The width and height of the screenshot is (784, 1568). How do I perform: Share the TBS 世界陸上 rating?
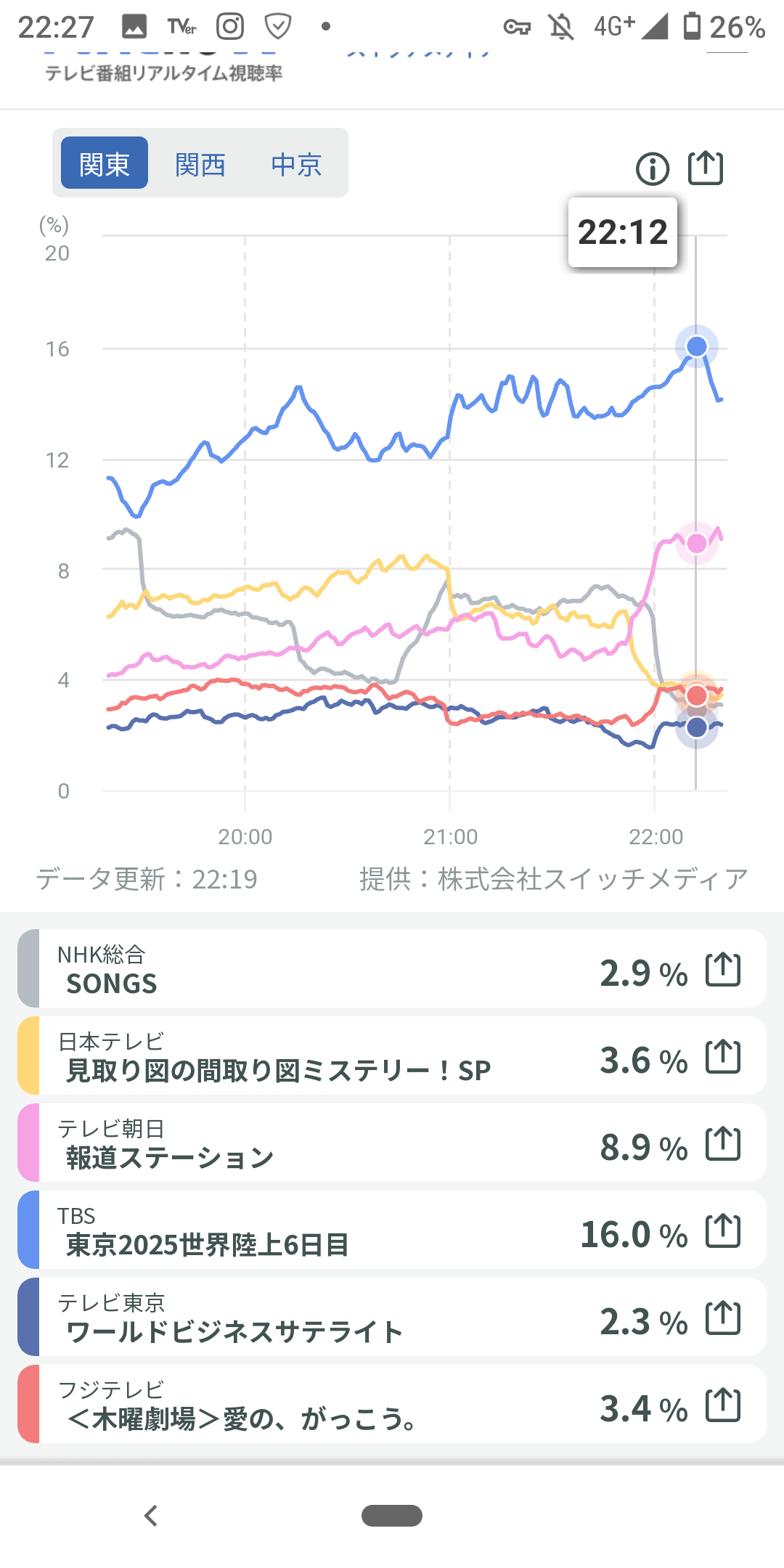tap(723, 1231)
